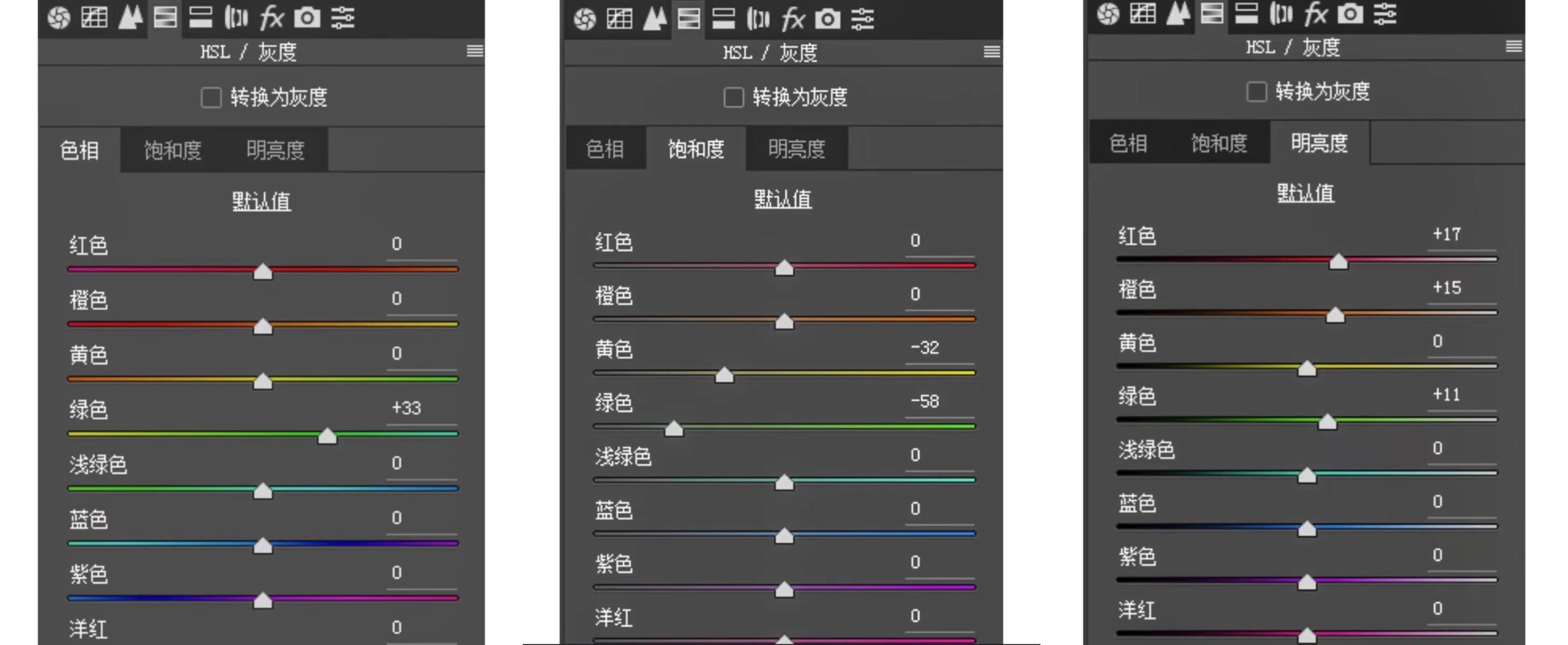Image resolution: width=1568 pixels, height=645 pixels.
Task: Open Split Toning icon in right panel
Action: (x=1246, y=13)
